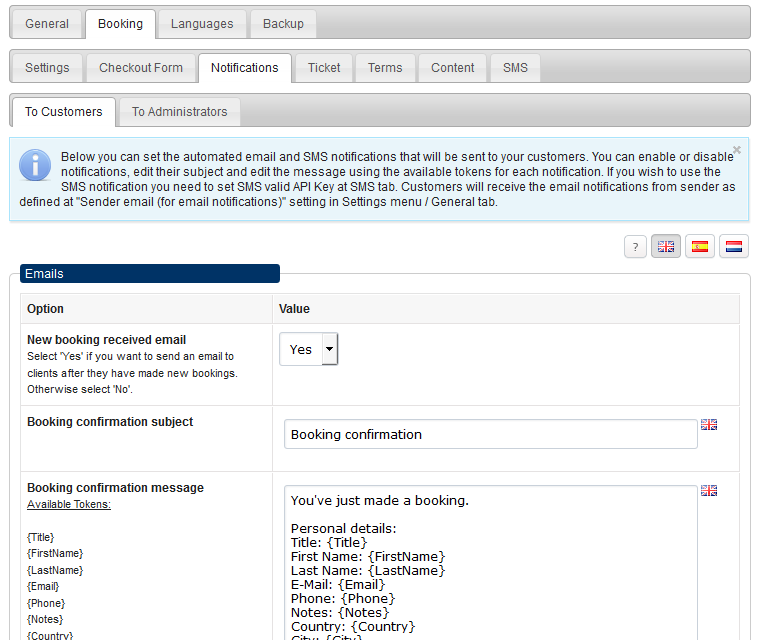Select the Notifications tab
Image resolution: width=760 pixels, height=640 pixels.
(x=245, y=68)
